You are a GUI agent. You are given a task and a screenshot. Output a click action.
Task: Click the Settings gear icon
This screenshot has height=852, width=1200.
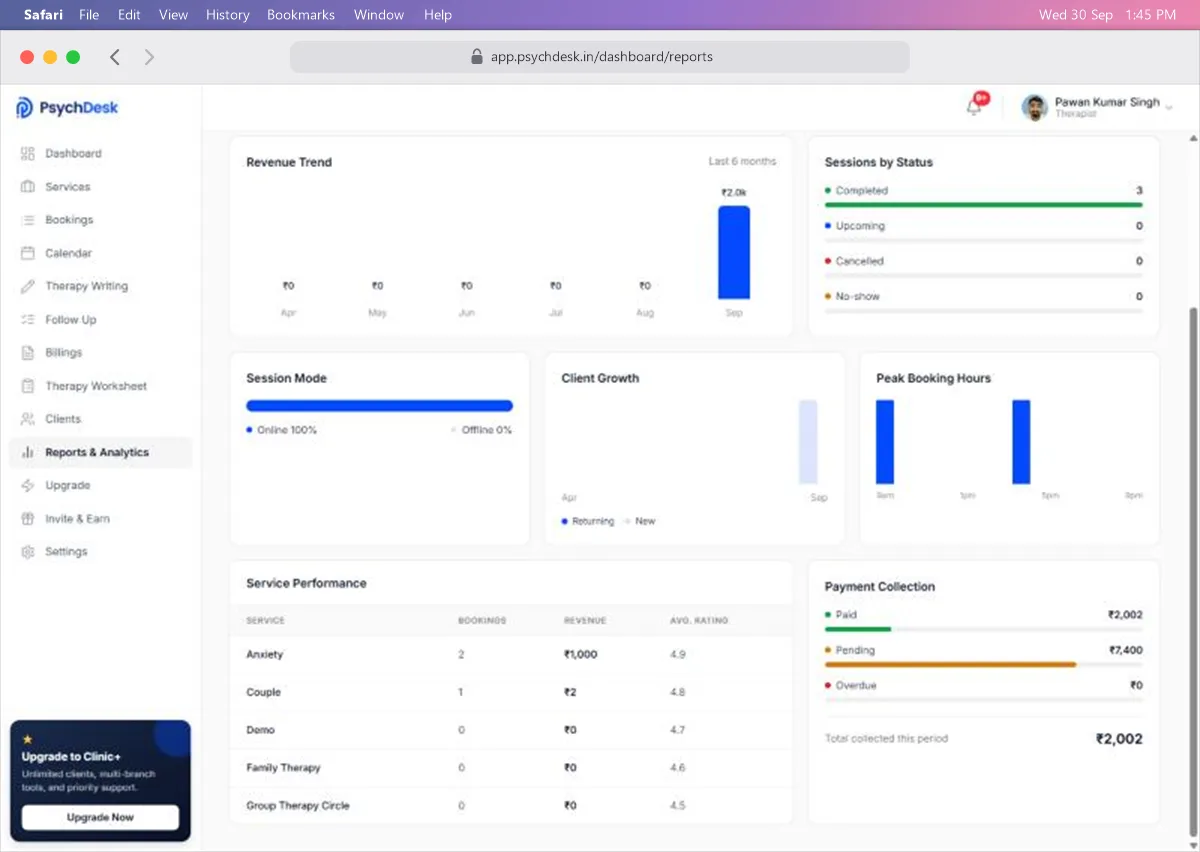pos(28,552)
